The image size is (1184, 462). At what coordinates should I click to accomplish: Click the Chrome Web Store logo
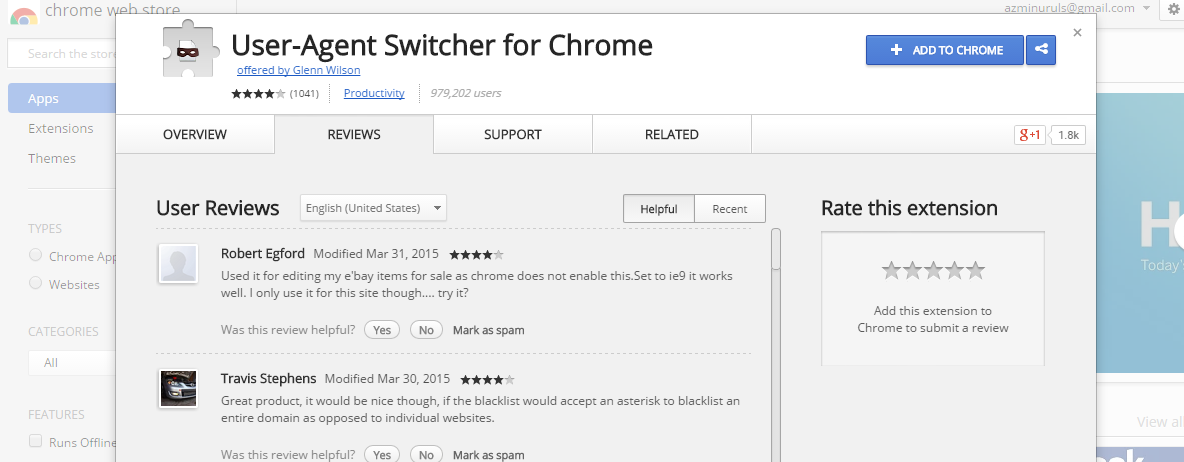pos(25,14)
